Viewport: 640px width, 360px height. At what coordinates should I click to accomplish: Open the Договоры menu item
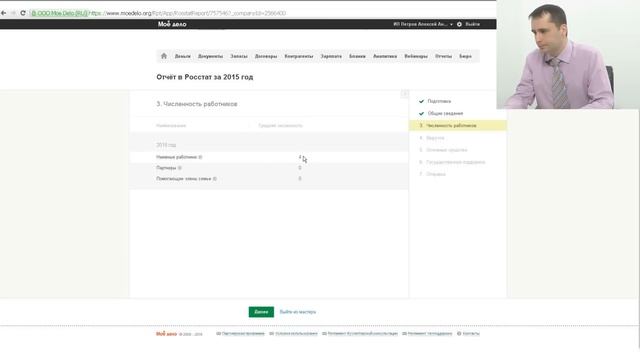coord(266,56)
